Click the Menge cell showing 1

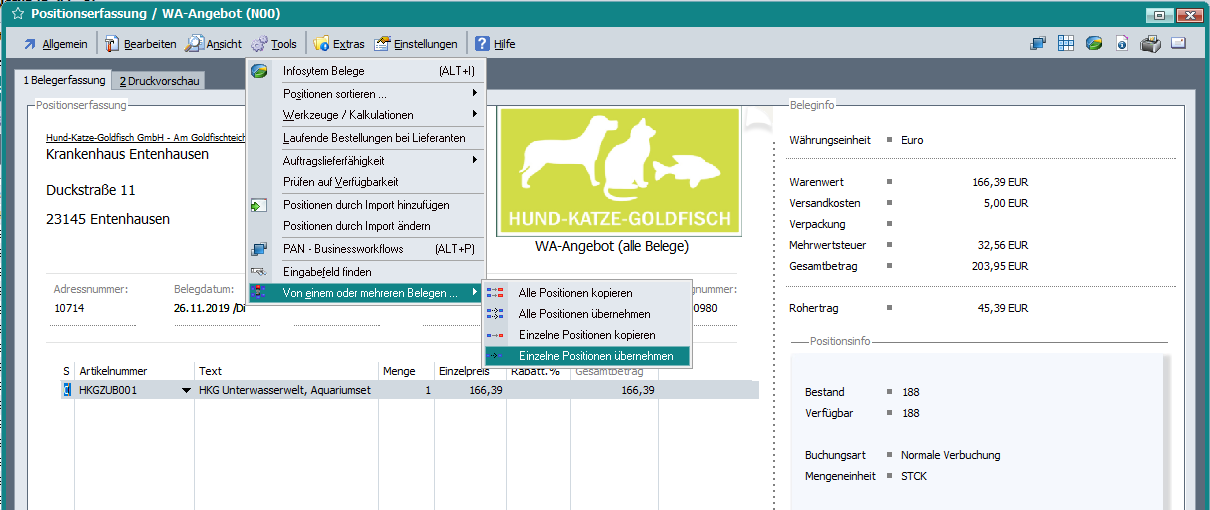click(x=408, y=390)
